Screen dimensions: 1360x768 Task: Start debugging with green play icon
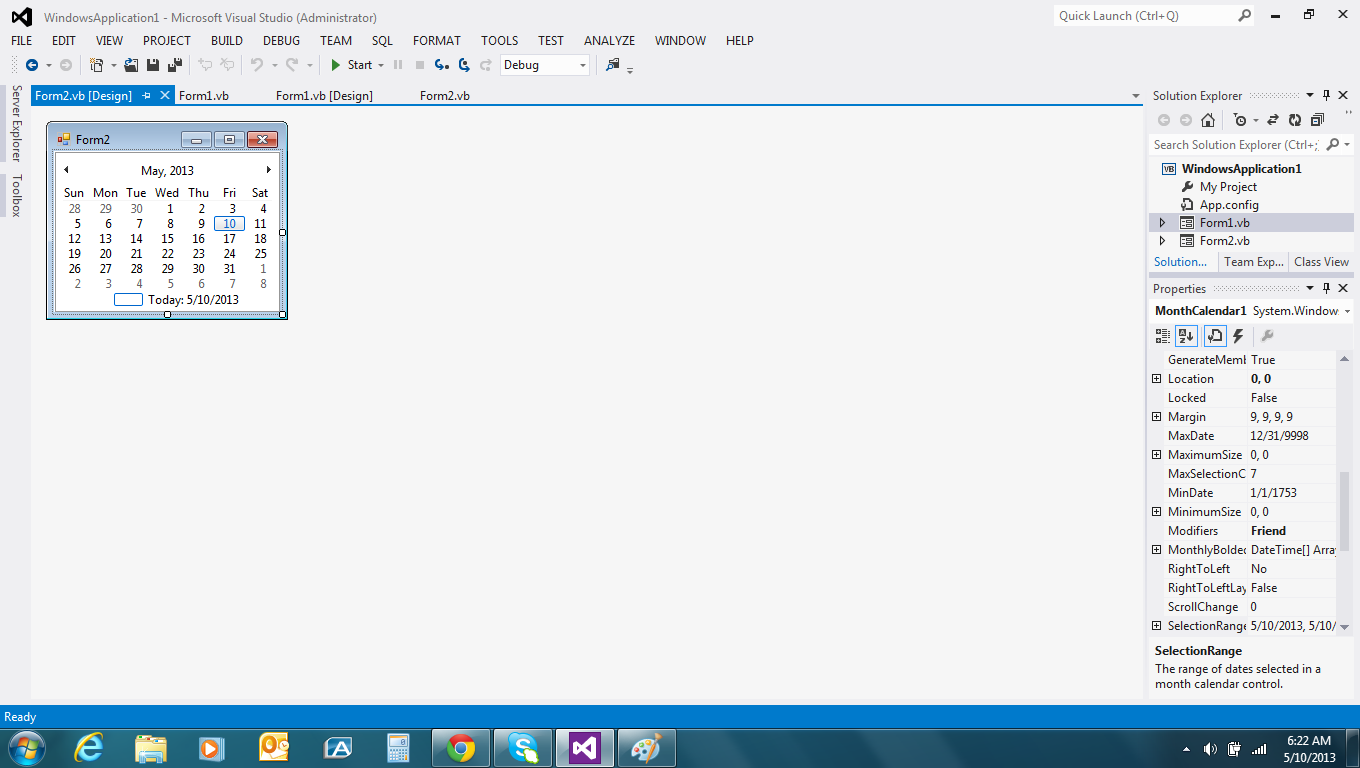(x=336, y=65)
